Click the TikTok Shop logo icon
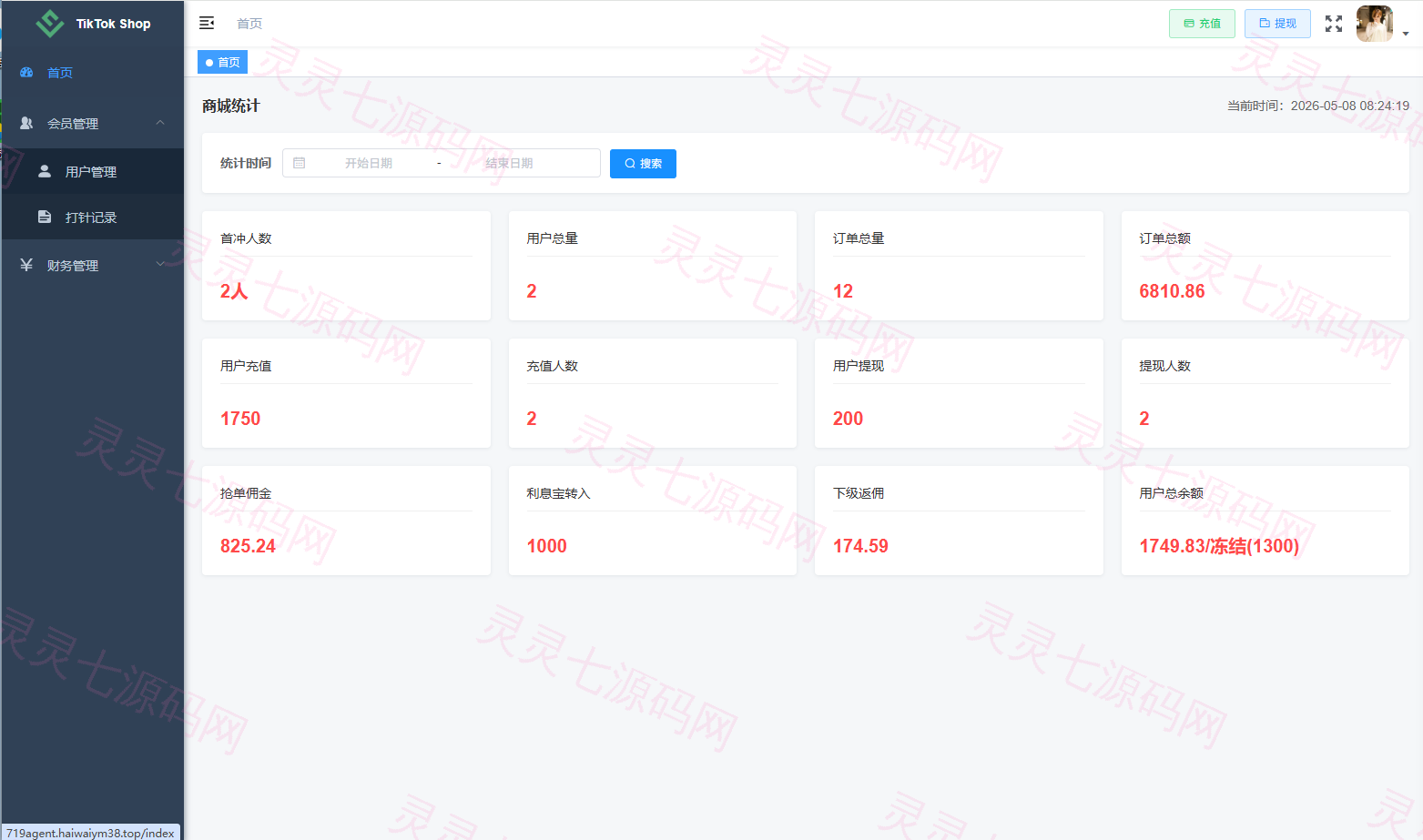The image size is (1423, 840). [x=49, y=24]
